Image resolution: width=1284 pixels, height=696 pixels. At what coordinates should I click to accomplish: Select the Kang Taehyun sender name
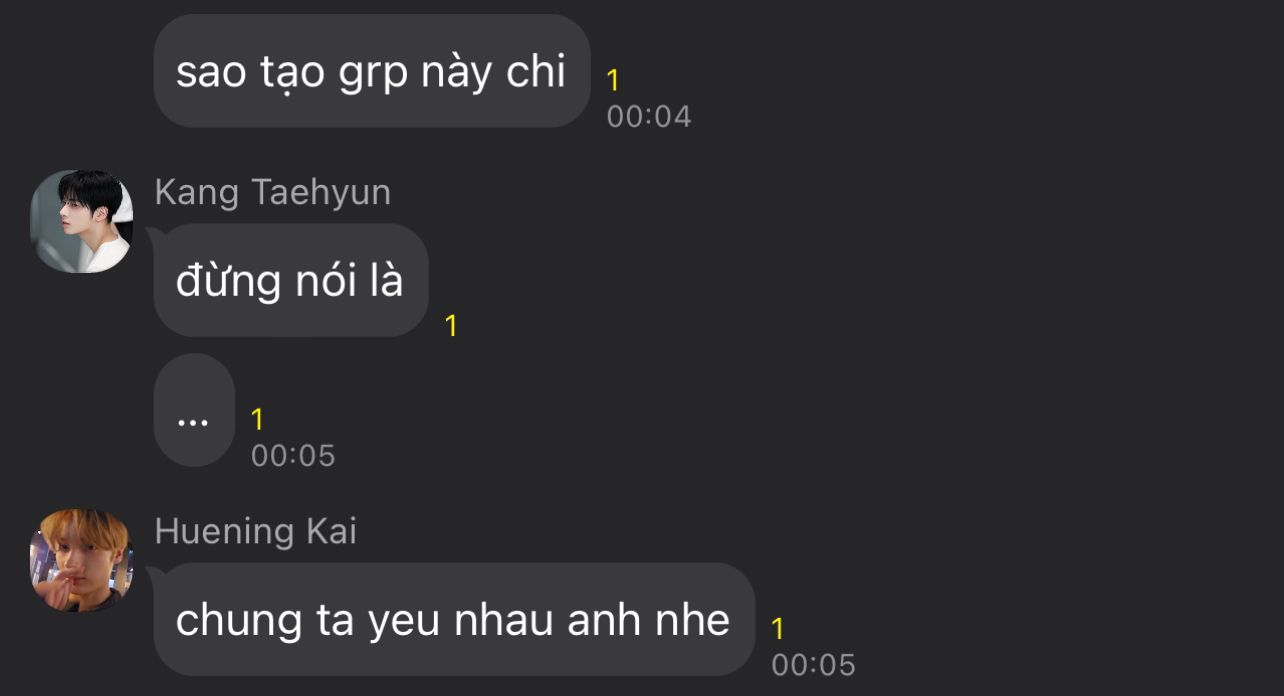coord(273,192)
